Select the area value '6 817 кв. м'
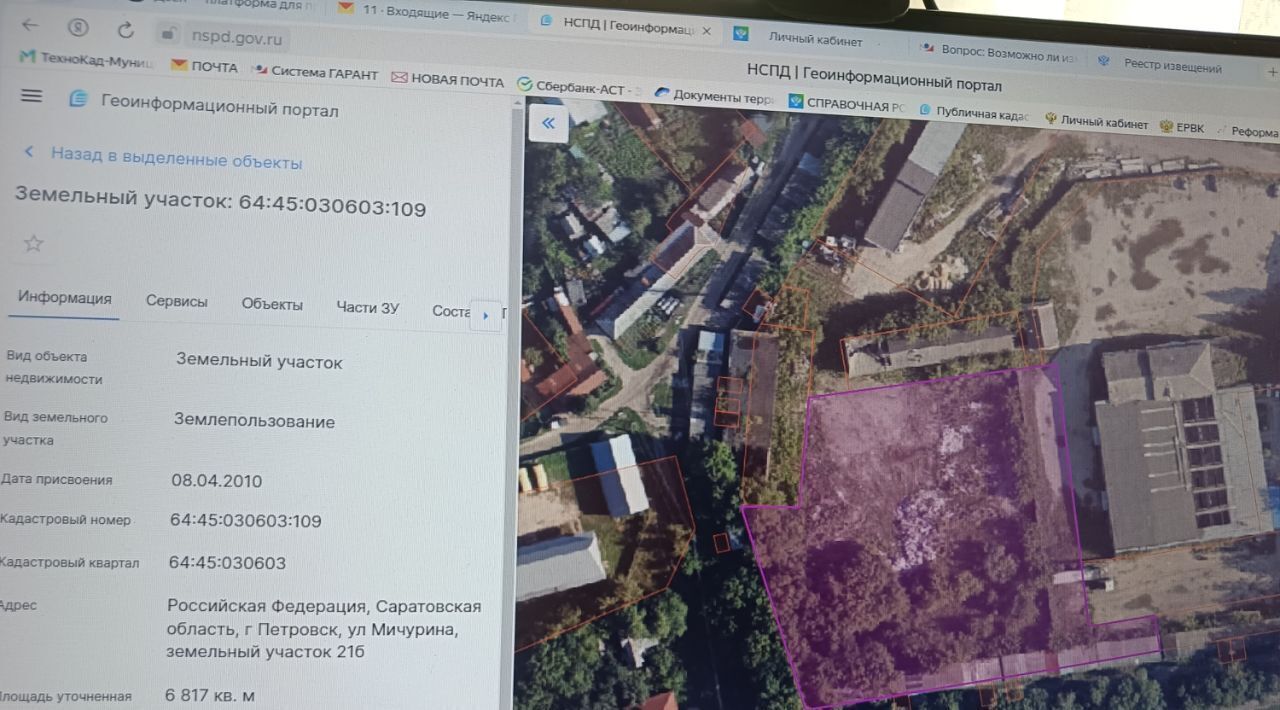 (x=209, y=694)
